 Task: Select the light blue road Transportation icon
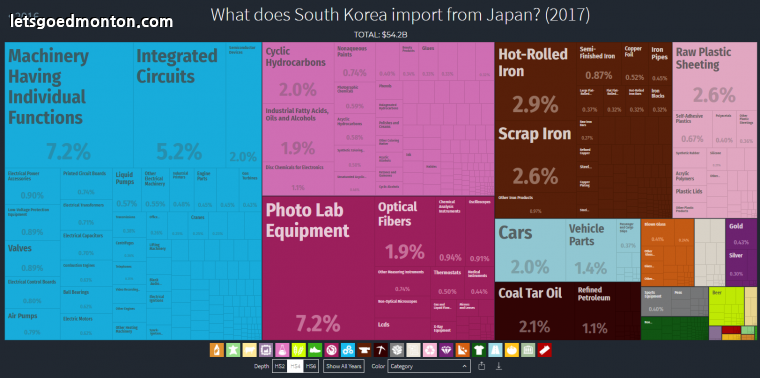point(495,350)
